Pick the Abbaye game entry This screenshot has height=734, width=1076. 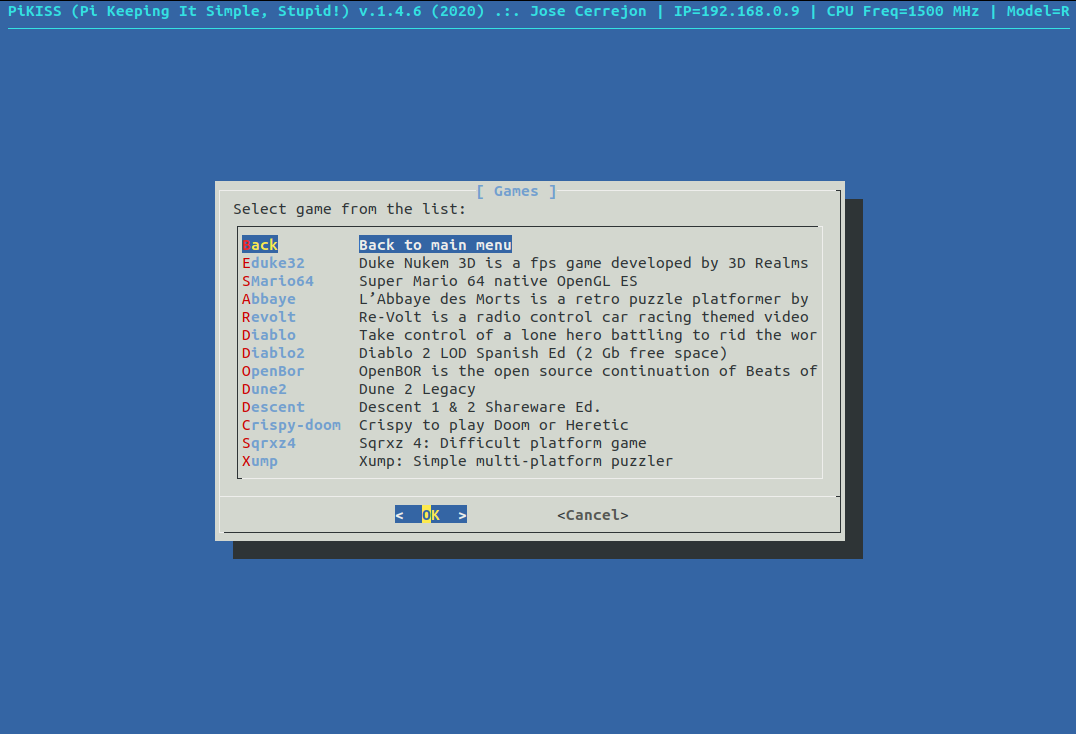click(x=269, y=299)
